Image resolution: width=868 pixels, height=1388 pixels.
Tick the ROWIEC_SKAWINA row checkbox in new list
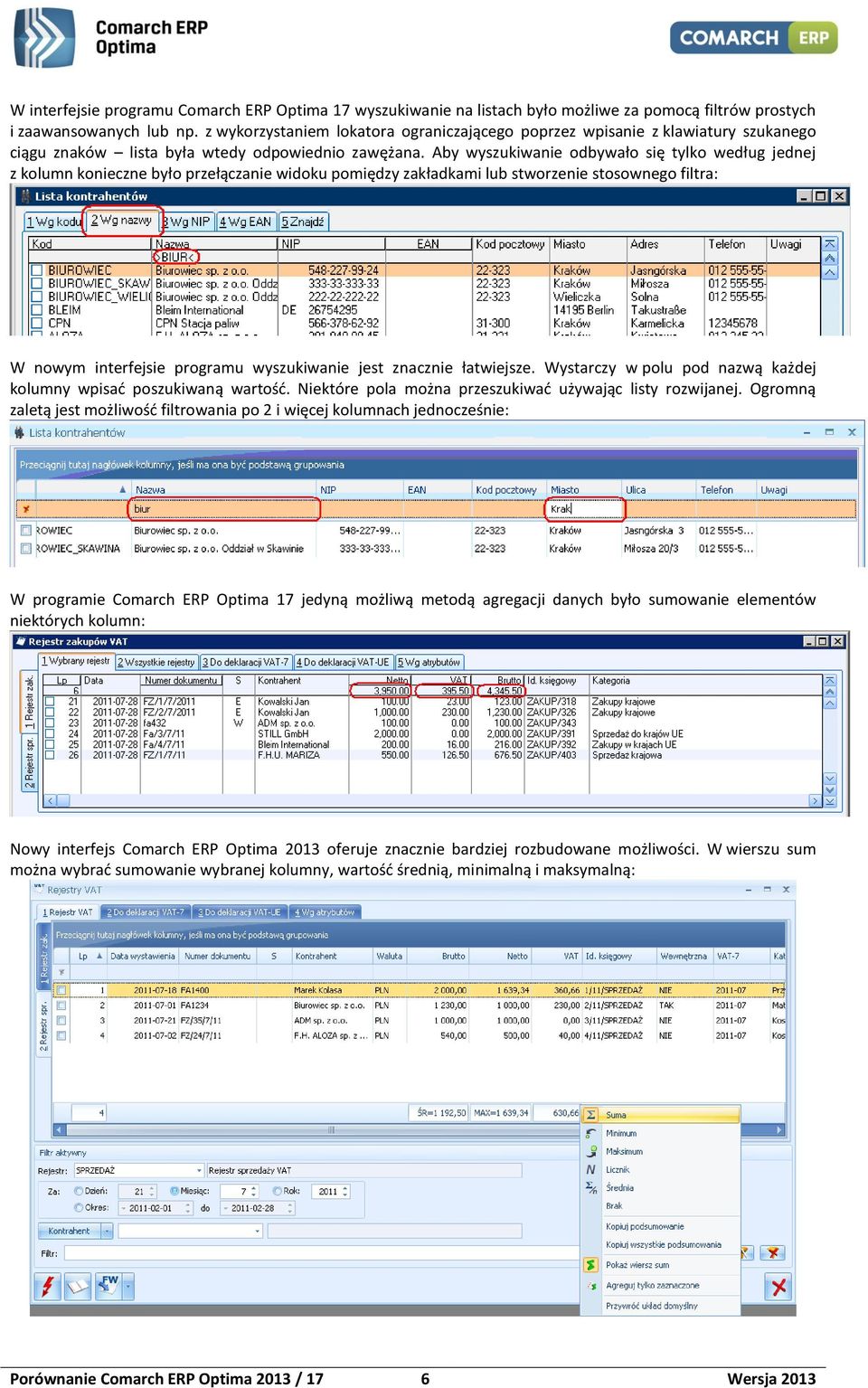click(26, 548)
